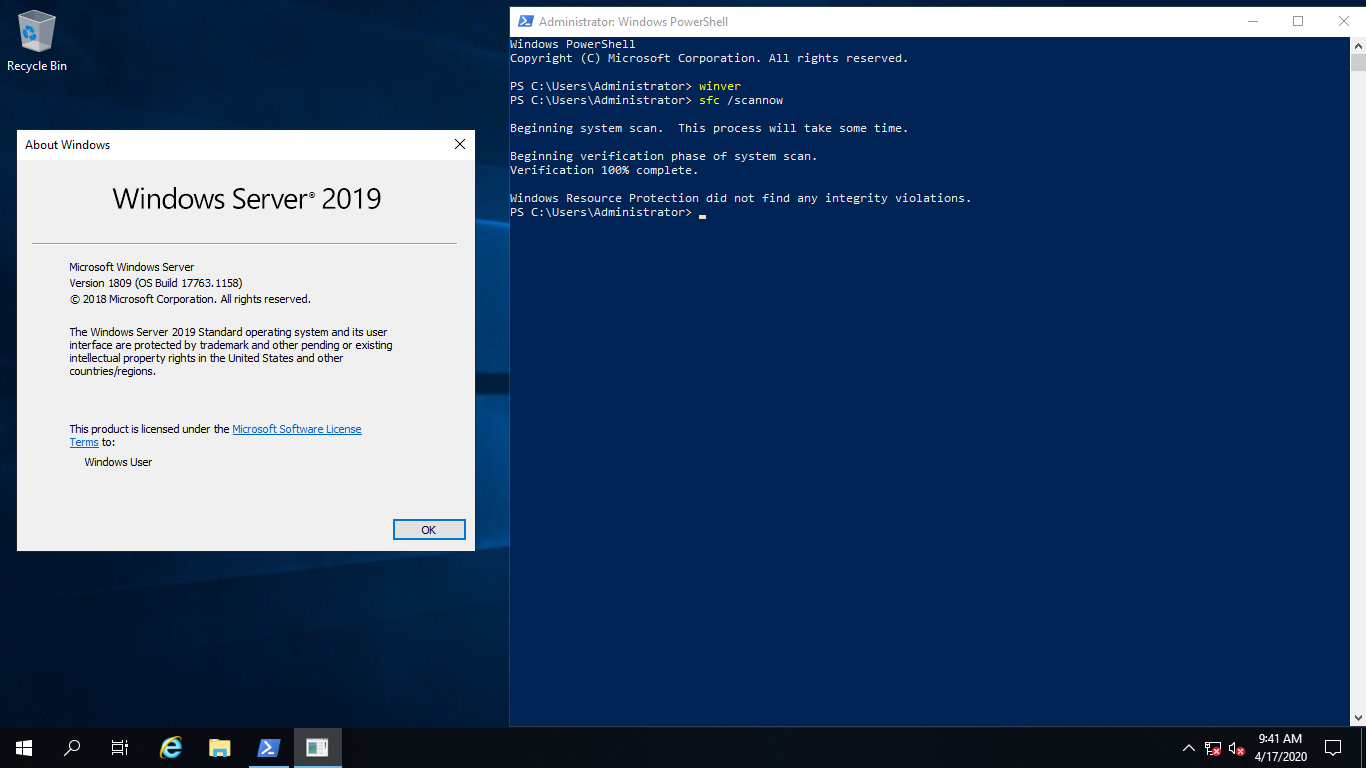Click 'Windows User' licensee text
This screenshot has height=768, width=1366.
118,462
